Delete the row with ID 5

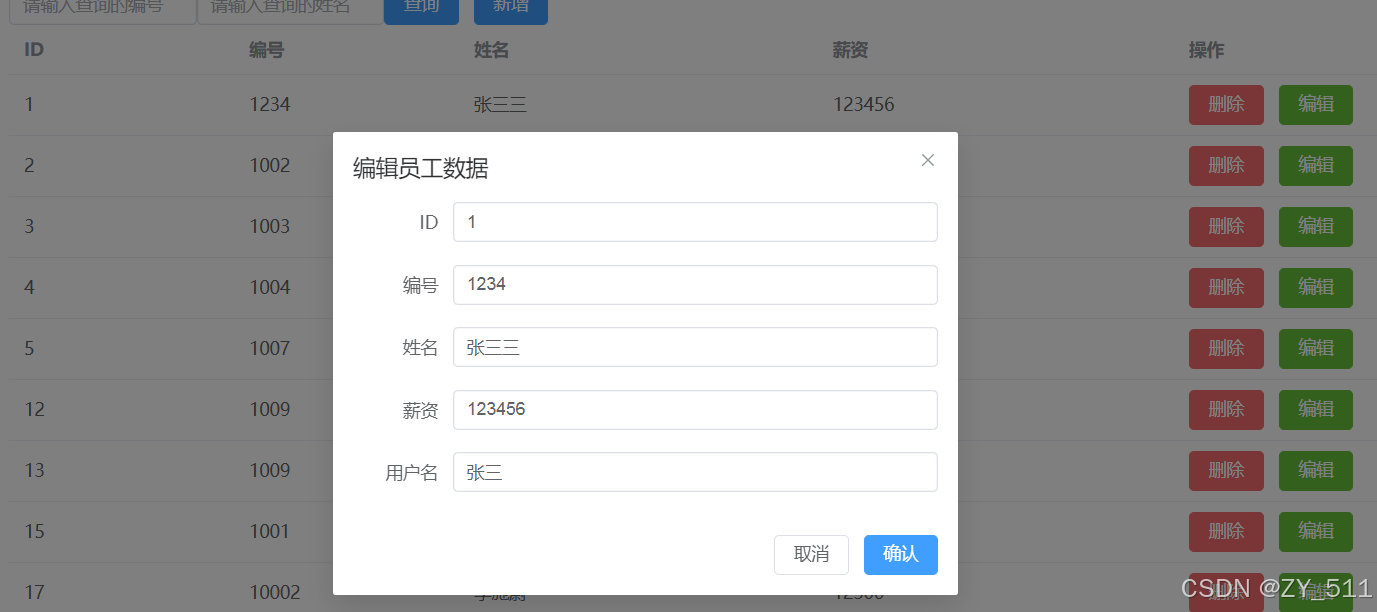coord(1226,349)
